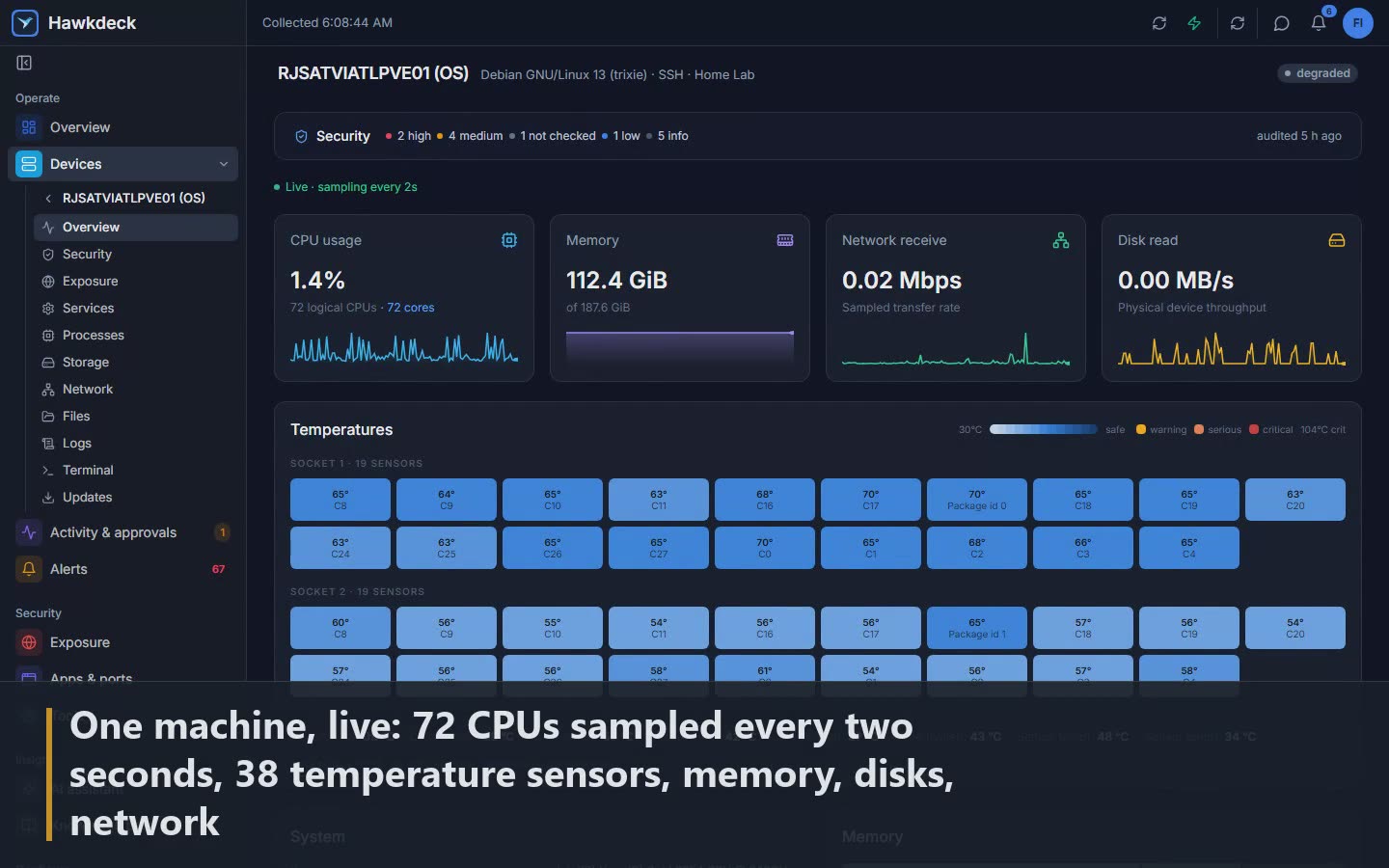Click the network icon on Network receive card
This screenshot has width=1389, height=868.
[1061, 240]
